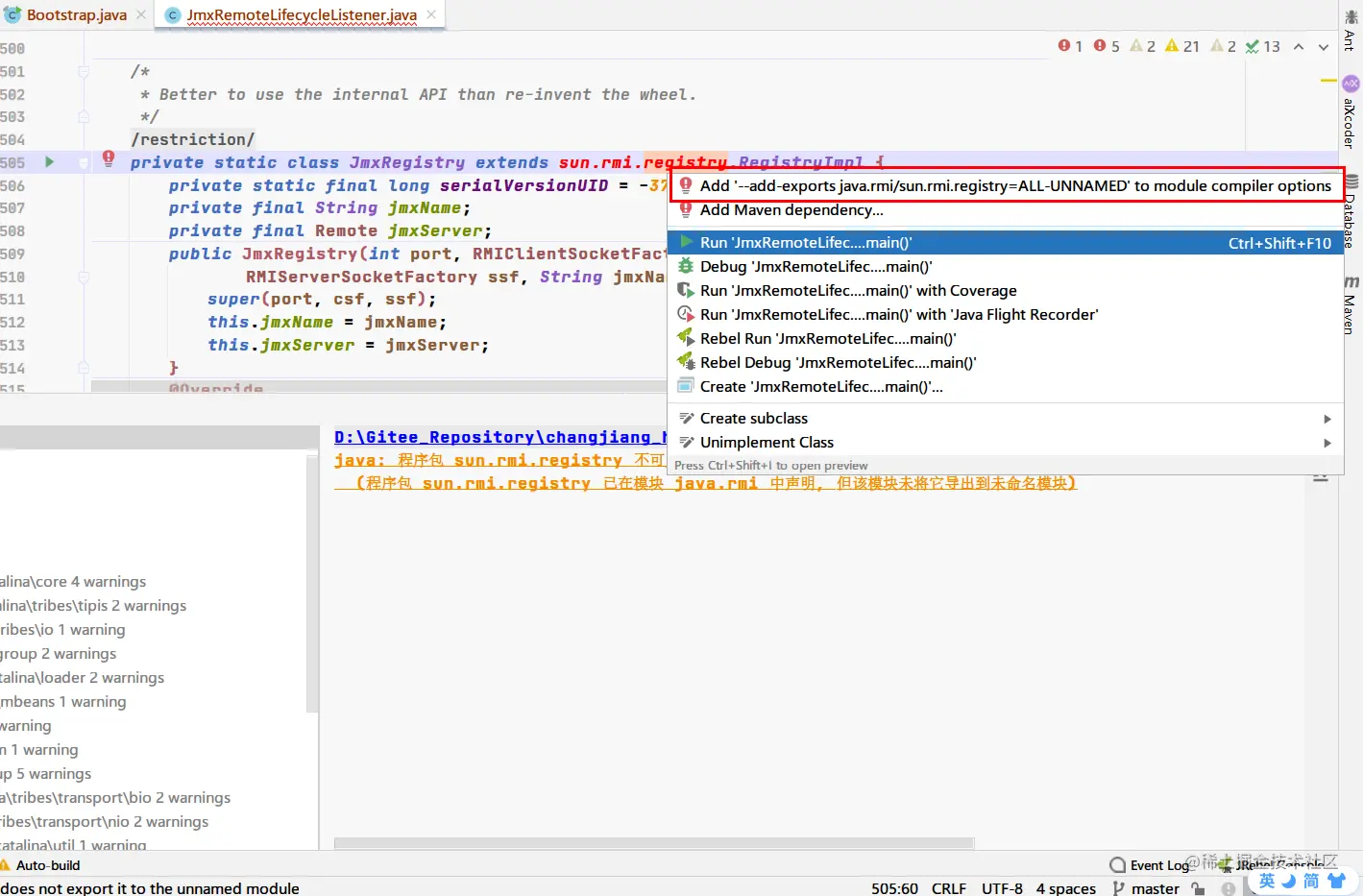
Task: Click the 'java: 程序包 sun.rmi.registry' error line
Action: tap(499, 460)
